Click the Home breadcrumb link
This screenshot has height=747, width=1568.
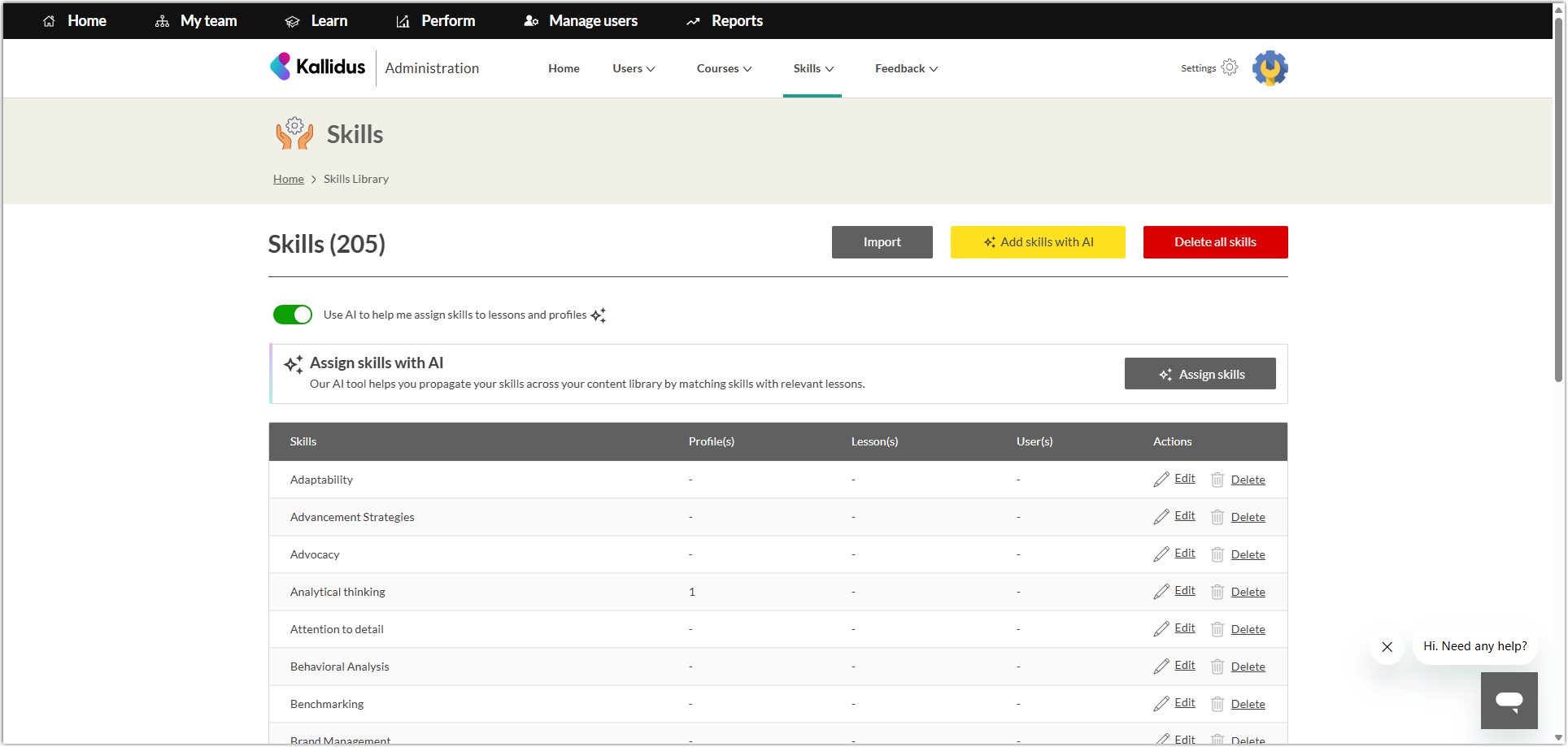pyautogui.click(x=288, y=179)
